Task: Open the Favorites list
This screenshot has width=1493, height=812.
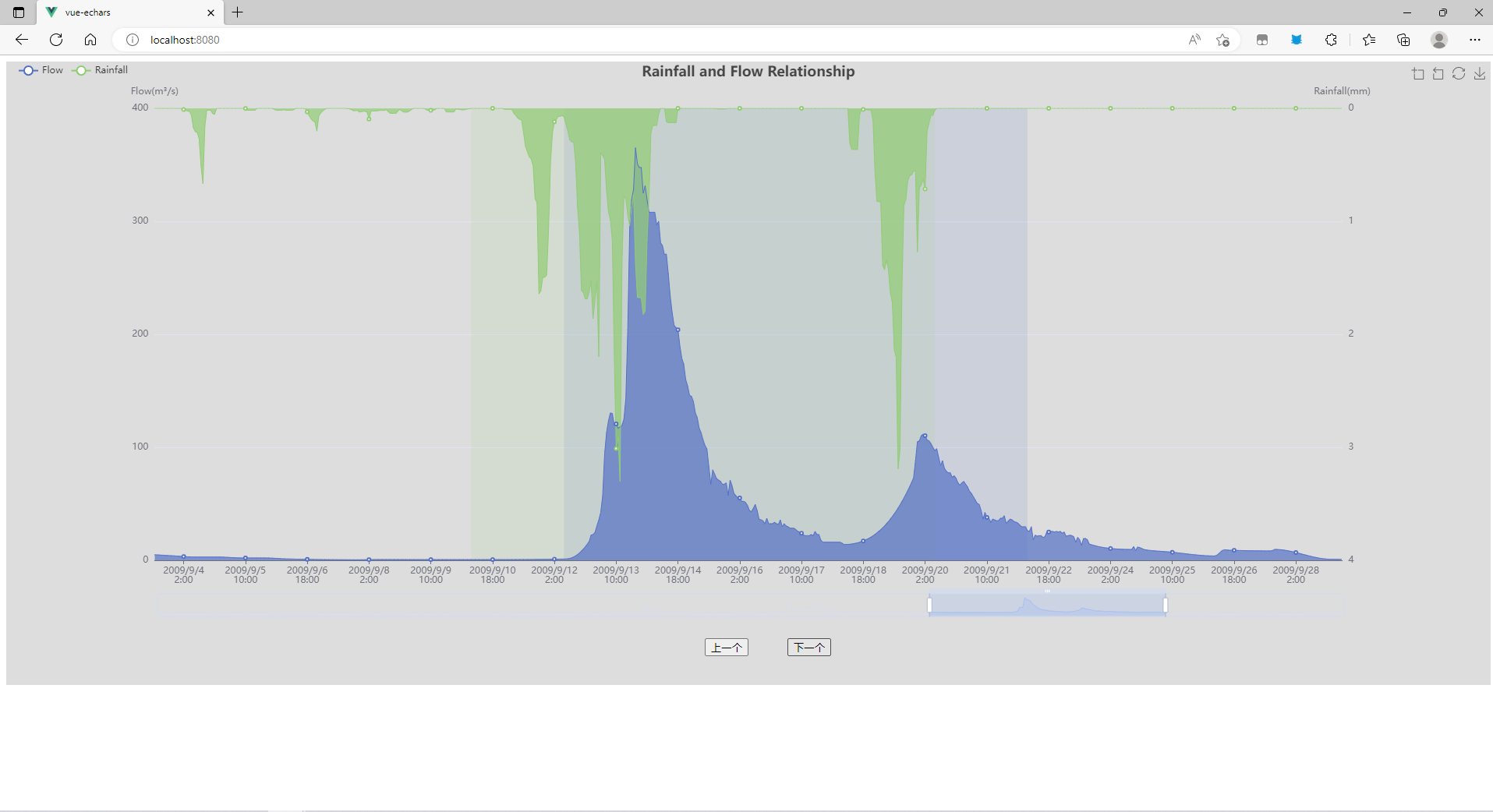Action: (1369, 40)
